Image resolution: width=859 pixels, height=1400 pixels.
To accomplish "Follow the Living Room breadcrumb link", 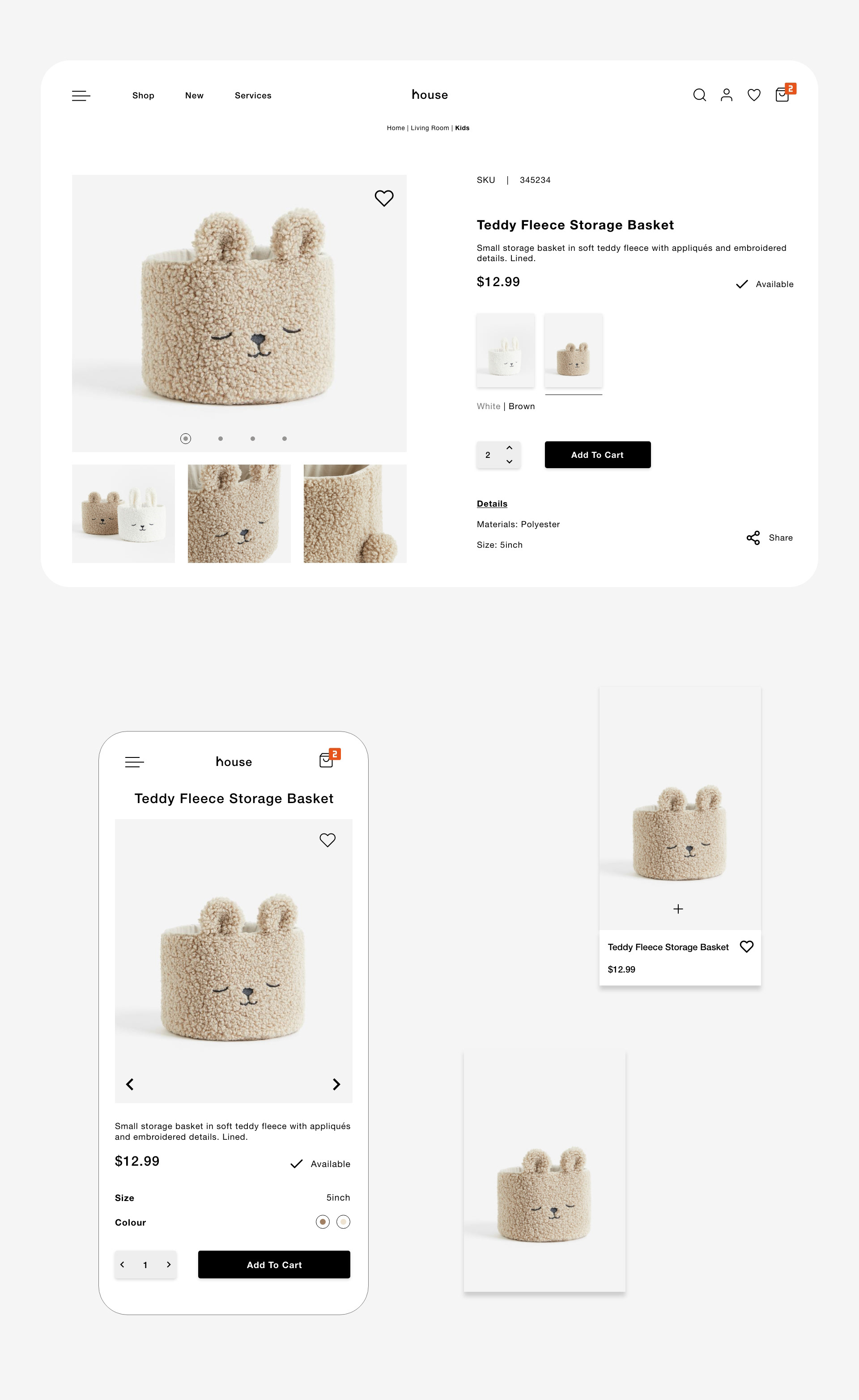I will coord(430,128).
